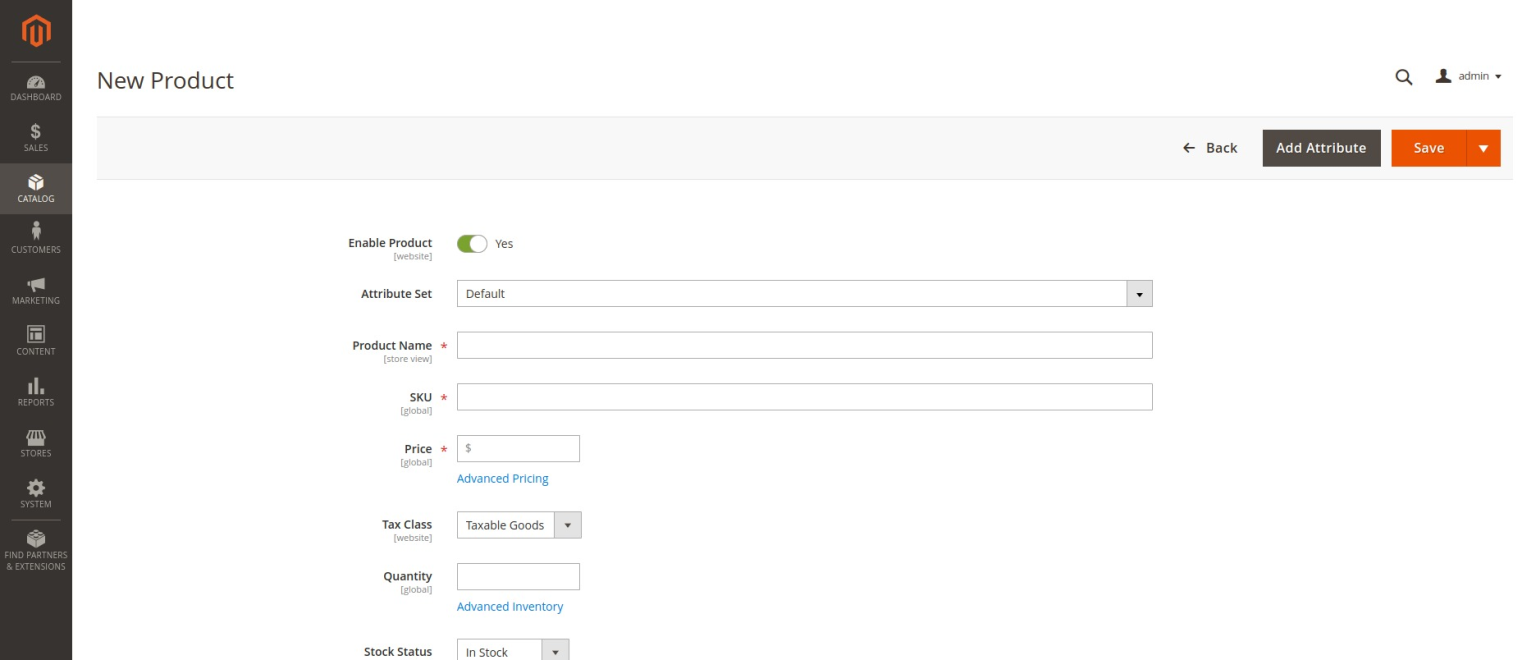The image size is (1536, 660).
Task: Click the SKU label
Action: pos(421,397)
